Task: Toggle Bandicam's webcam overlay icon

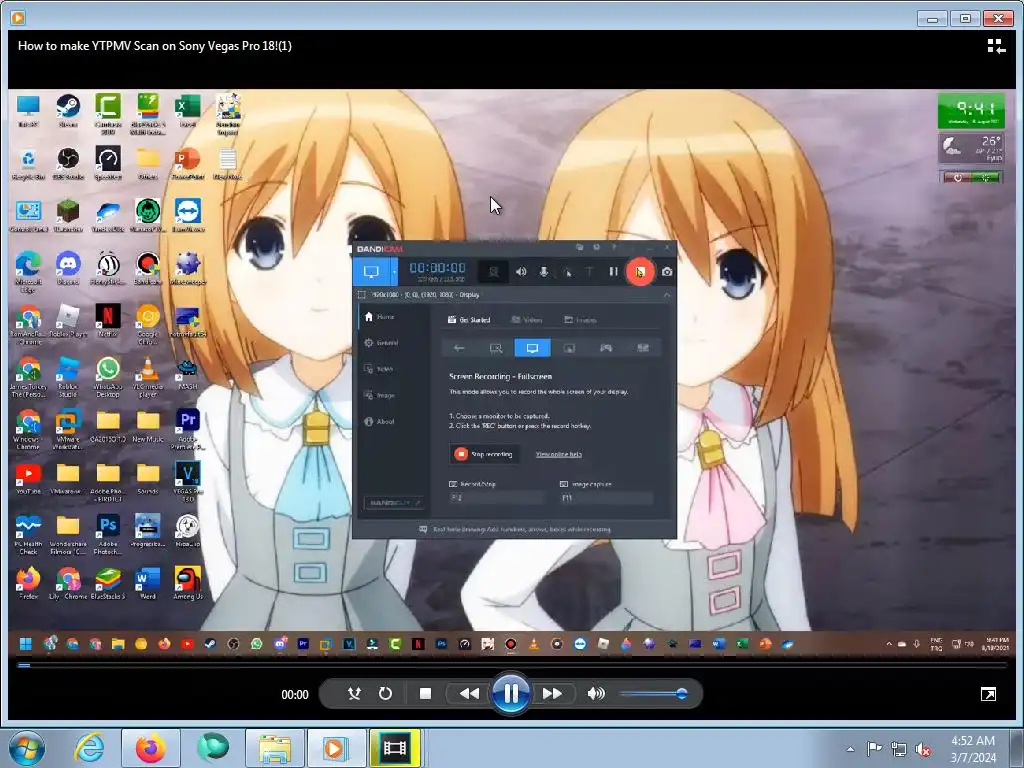Action: tap(494, 271)
